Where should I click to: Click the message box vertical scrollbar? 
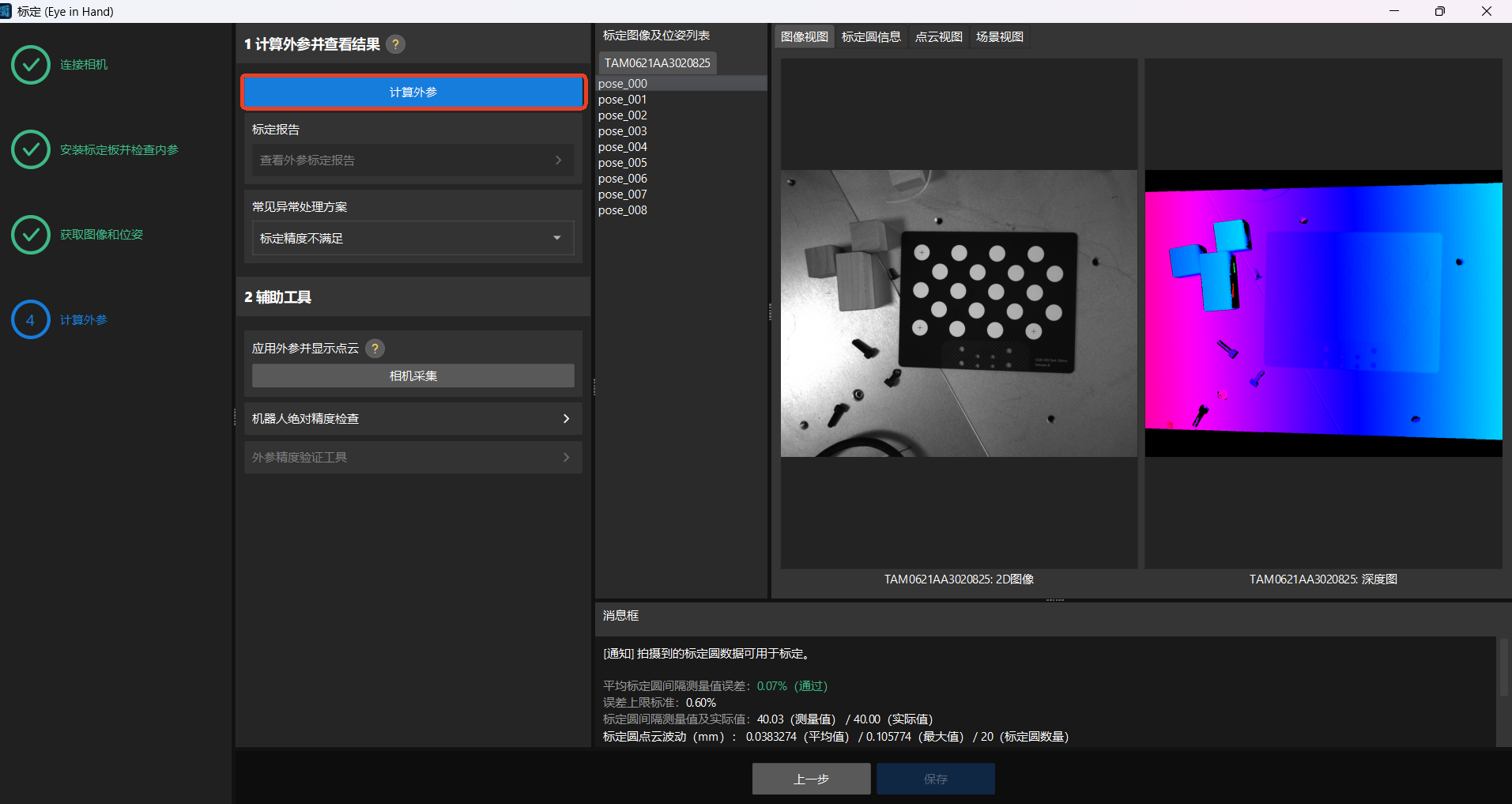pos(1503,668)
